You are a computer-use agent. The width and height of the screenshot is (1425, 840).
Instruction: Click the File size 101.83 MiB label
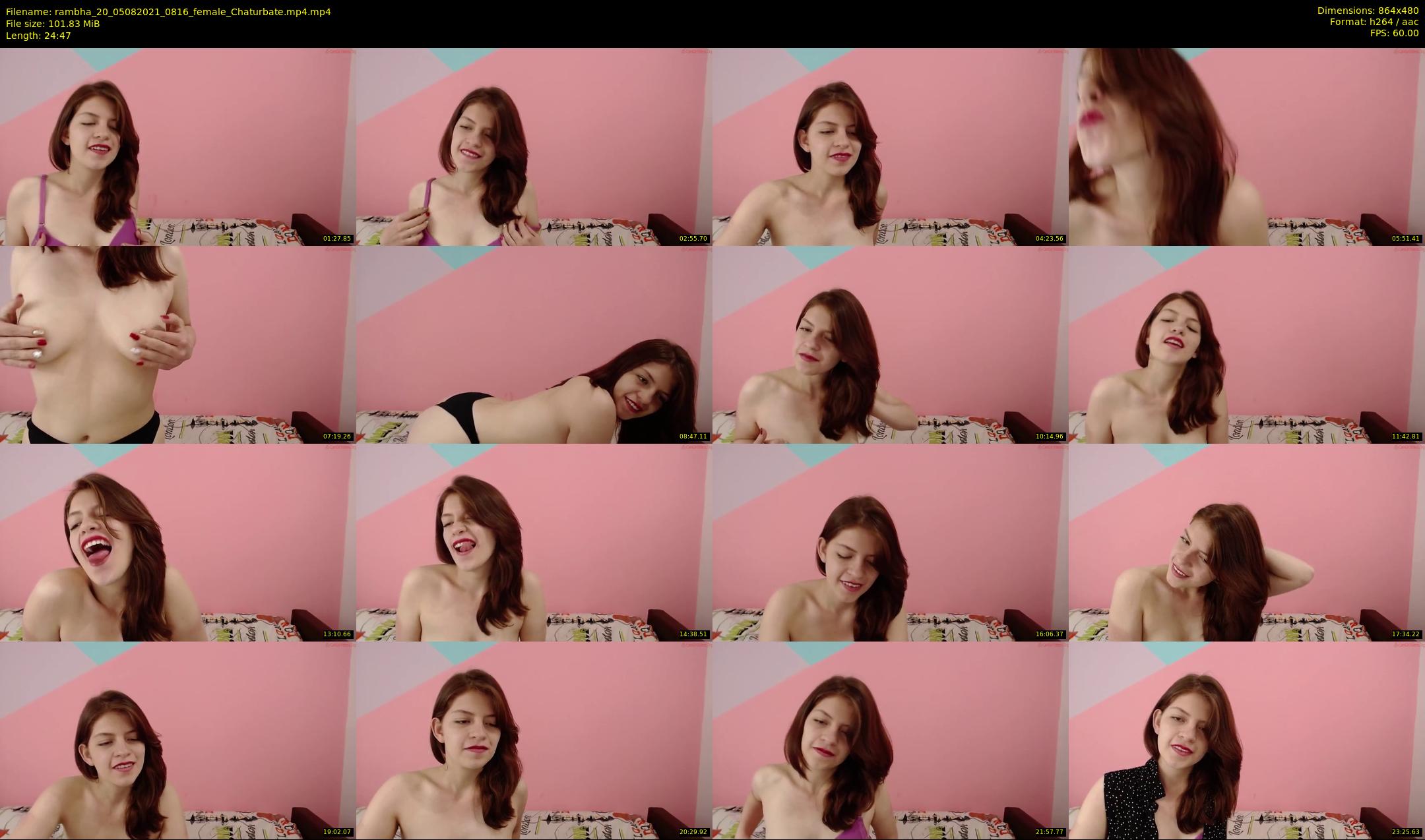coord(53,24)
